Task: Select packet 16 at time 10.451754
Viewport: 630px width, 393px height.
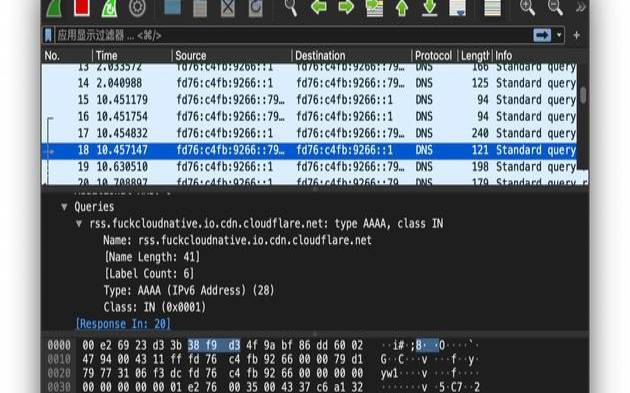Action: click(x=309, y=117)
